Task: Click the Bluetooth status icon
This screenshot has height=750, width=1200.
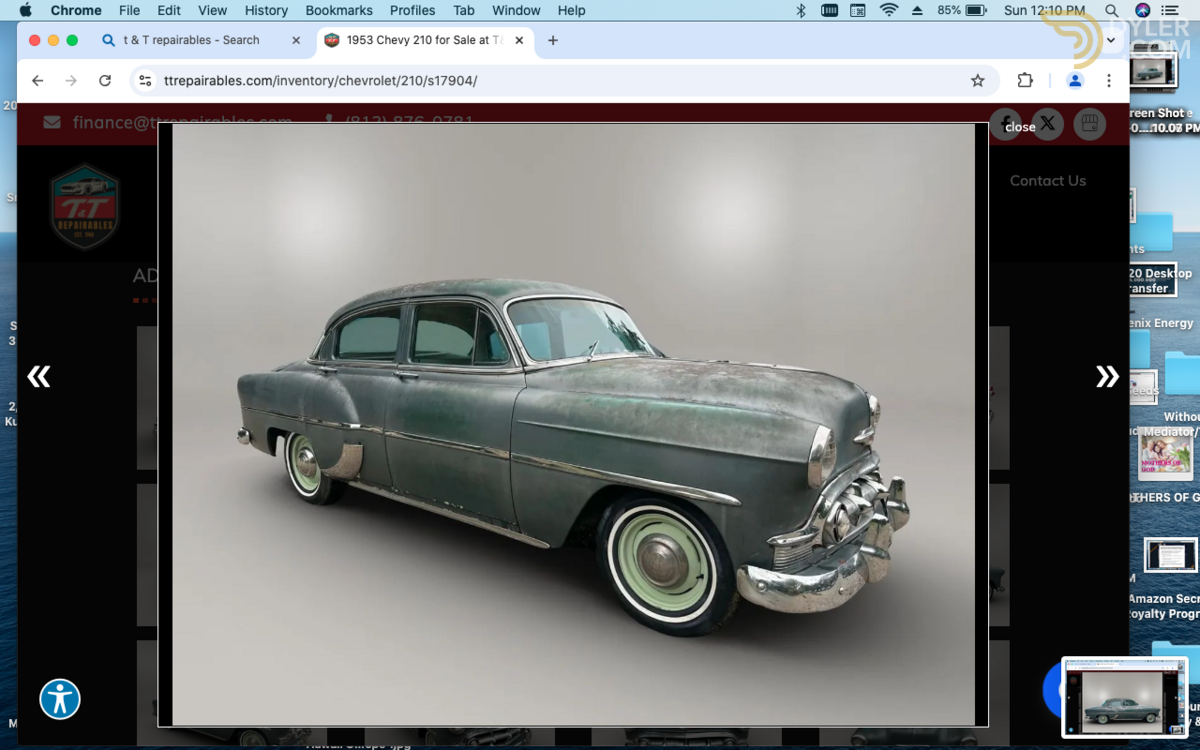Action: click(800, 10)
